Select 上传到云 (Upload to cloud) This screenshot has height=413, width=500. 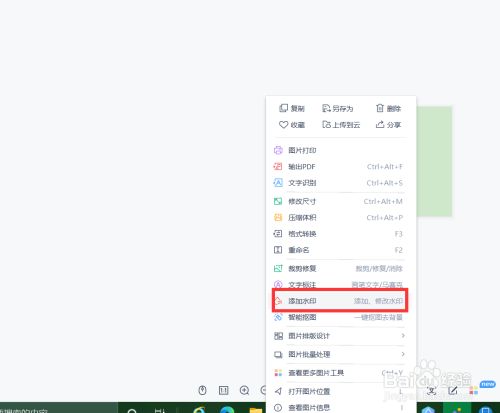point(341,125)
